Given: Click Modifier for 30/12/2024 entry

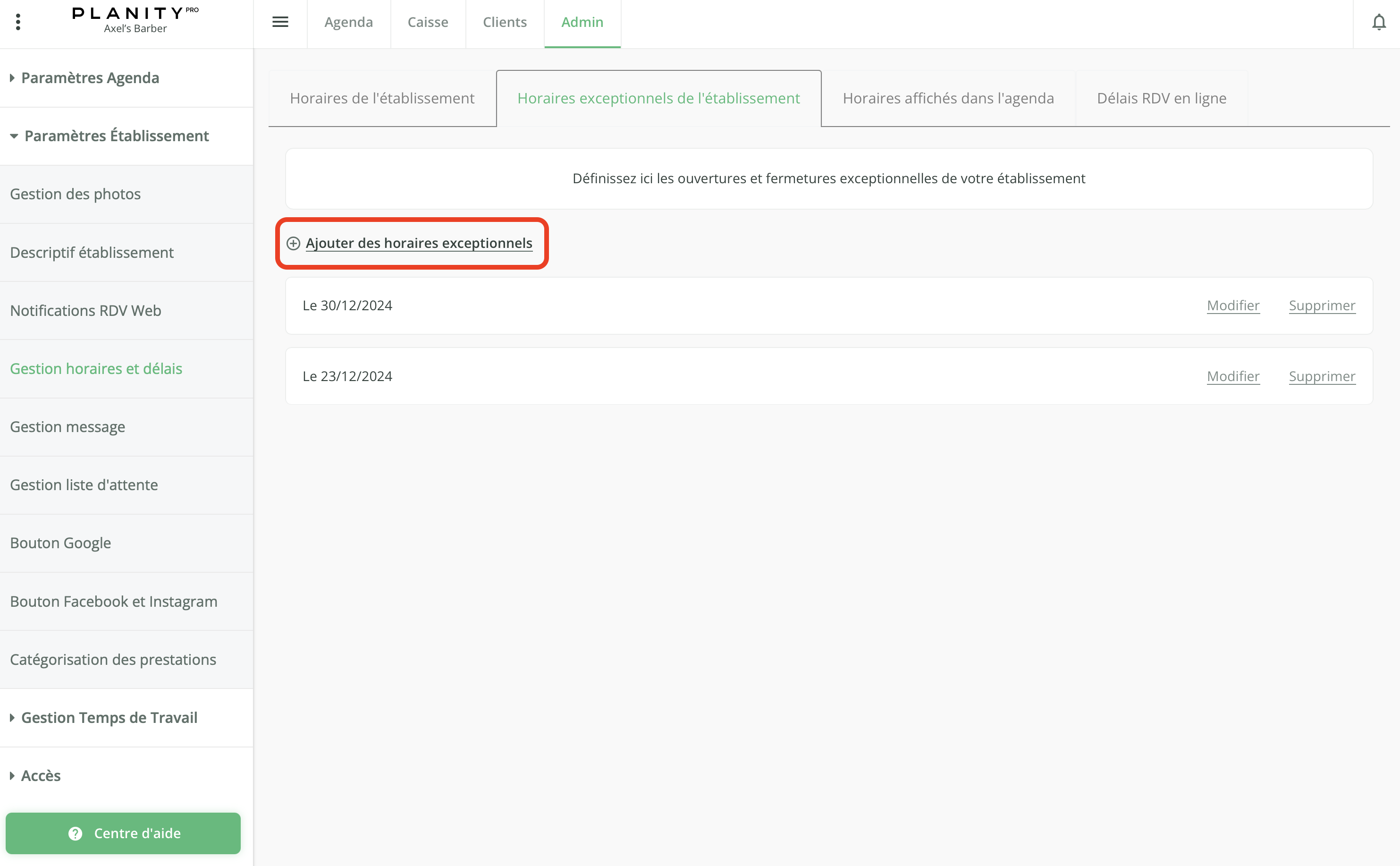Looking at the screenshot, I should (x=1233, y=306).
